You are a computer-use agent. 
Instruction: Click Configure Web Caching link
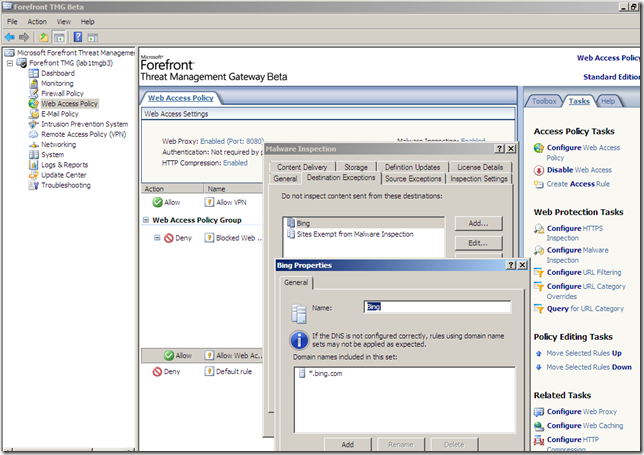[585, 426]
